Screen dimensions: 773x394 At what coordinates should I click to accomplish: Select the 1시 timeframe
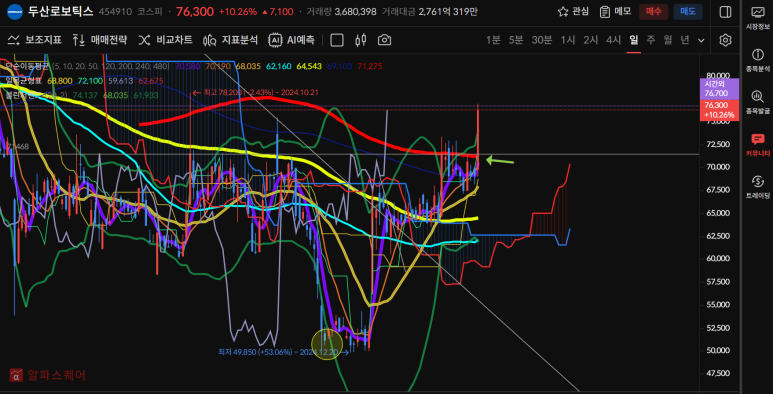click(568, 40)
